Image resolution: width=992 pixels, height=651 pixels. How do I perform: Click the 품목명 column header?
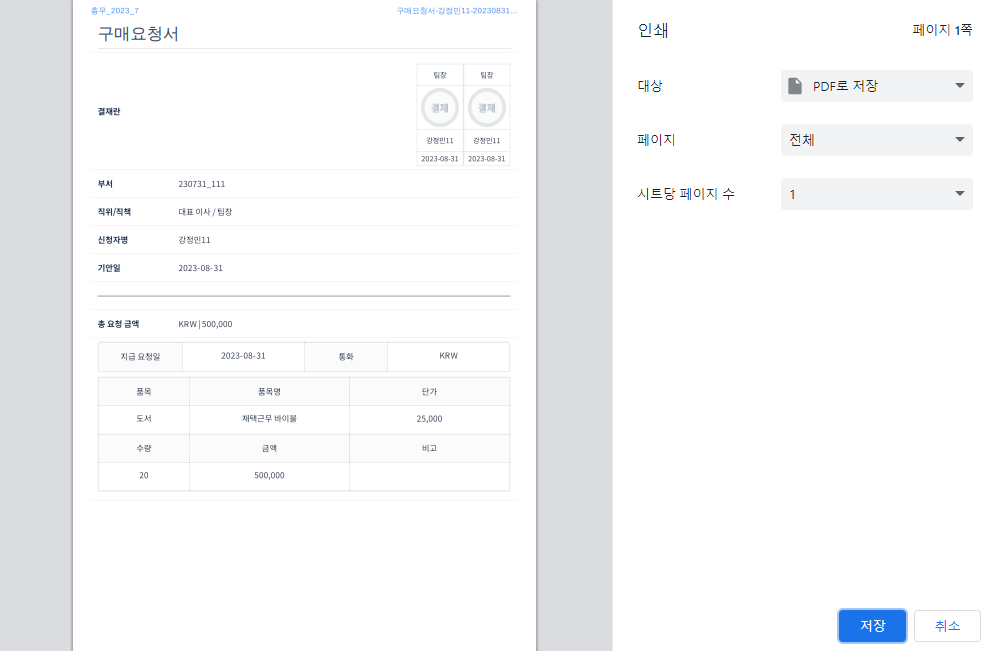click(x=270, y=392)
